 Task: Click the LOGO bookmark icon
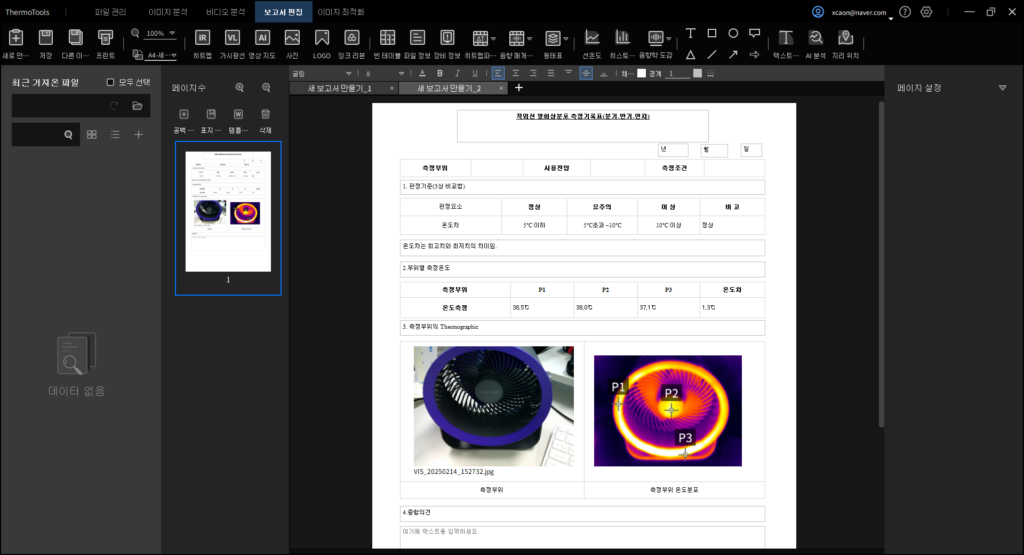pyautogui.click(x=322, y=38)
